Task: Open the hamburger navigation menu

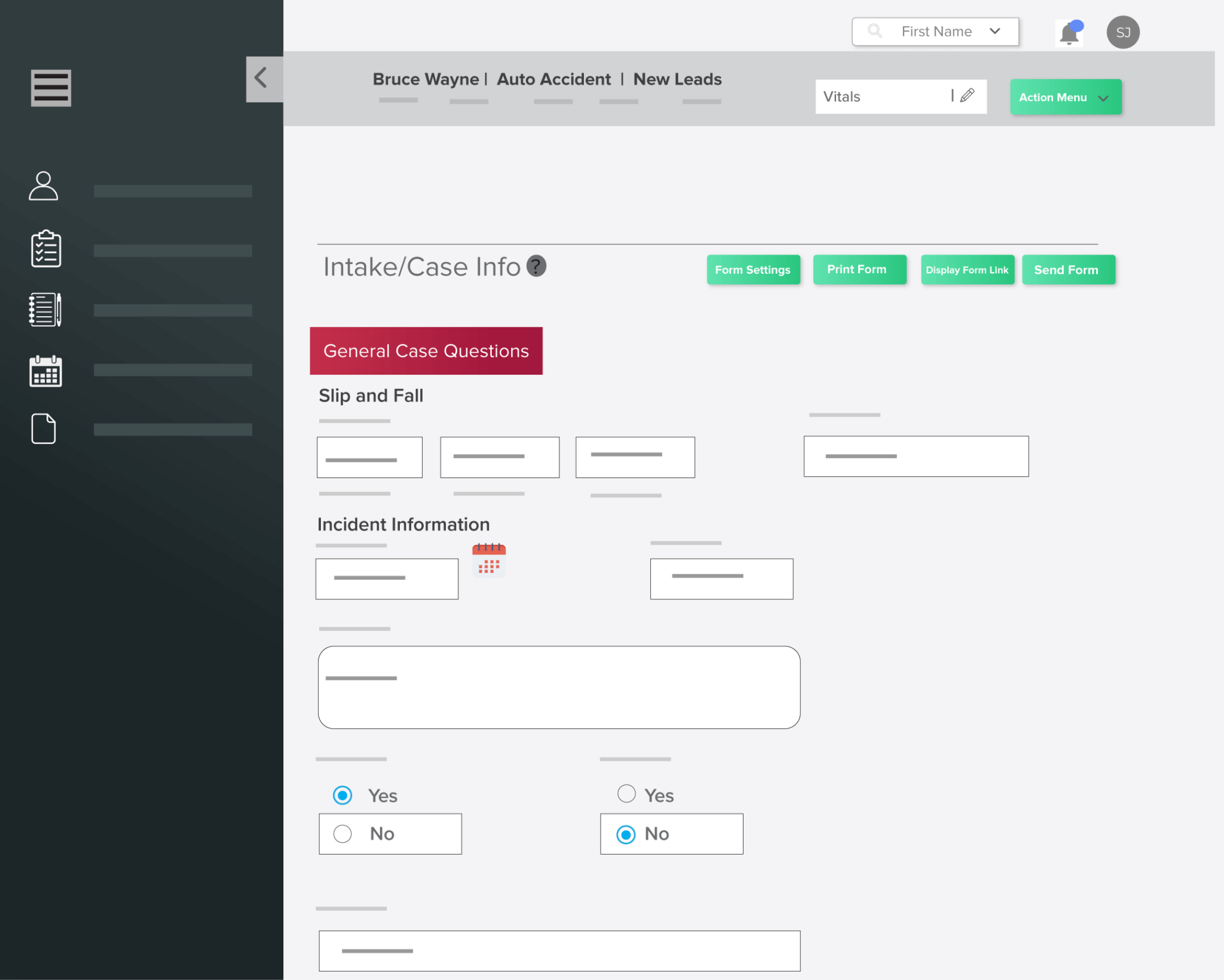Action: pyautogui.click(x=50, y=87)
